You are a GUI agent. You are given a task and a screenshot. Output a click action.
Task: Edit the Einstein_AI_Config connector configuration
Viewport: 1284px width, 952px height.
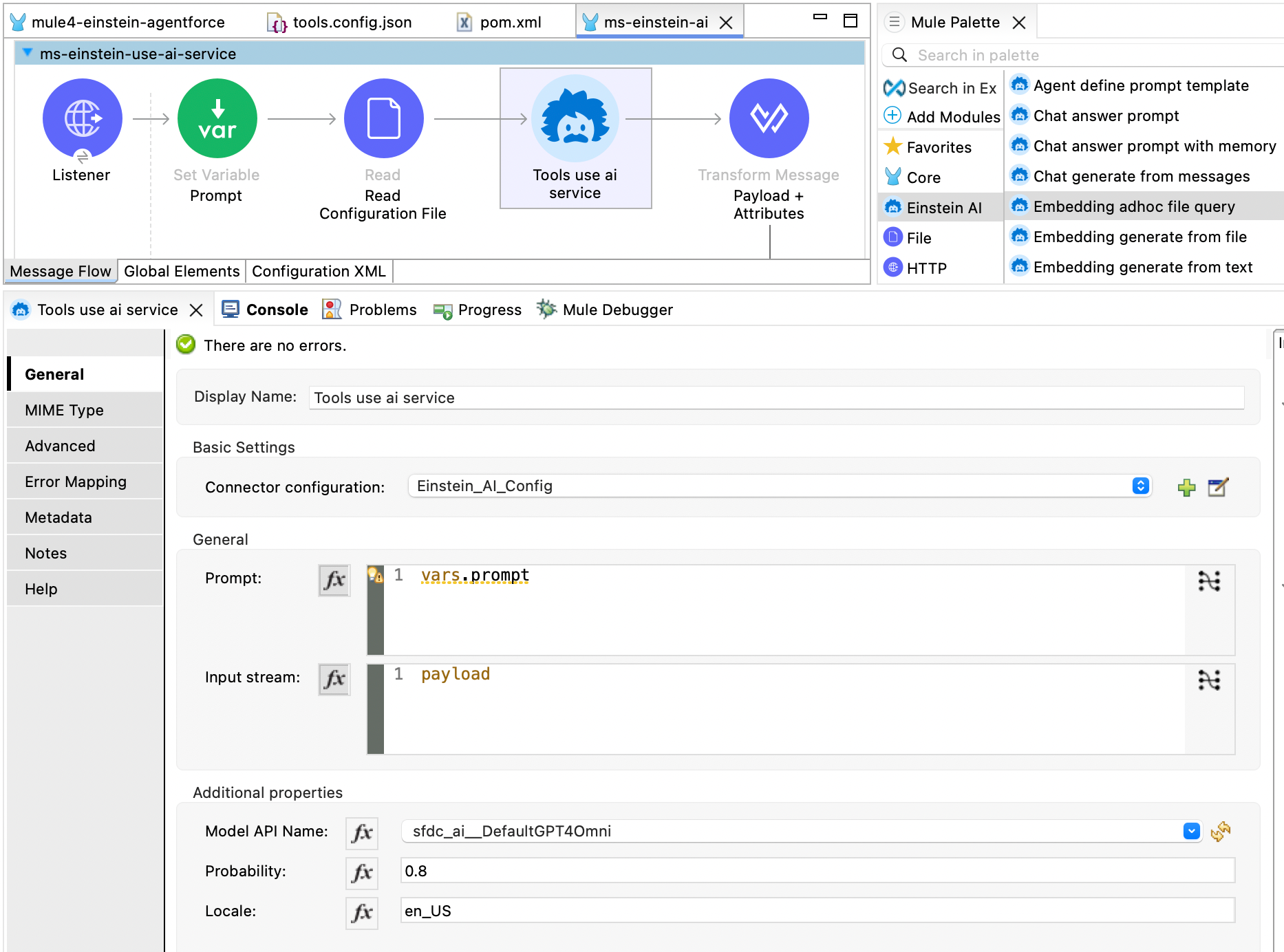coord(1218,487)
